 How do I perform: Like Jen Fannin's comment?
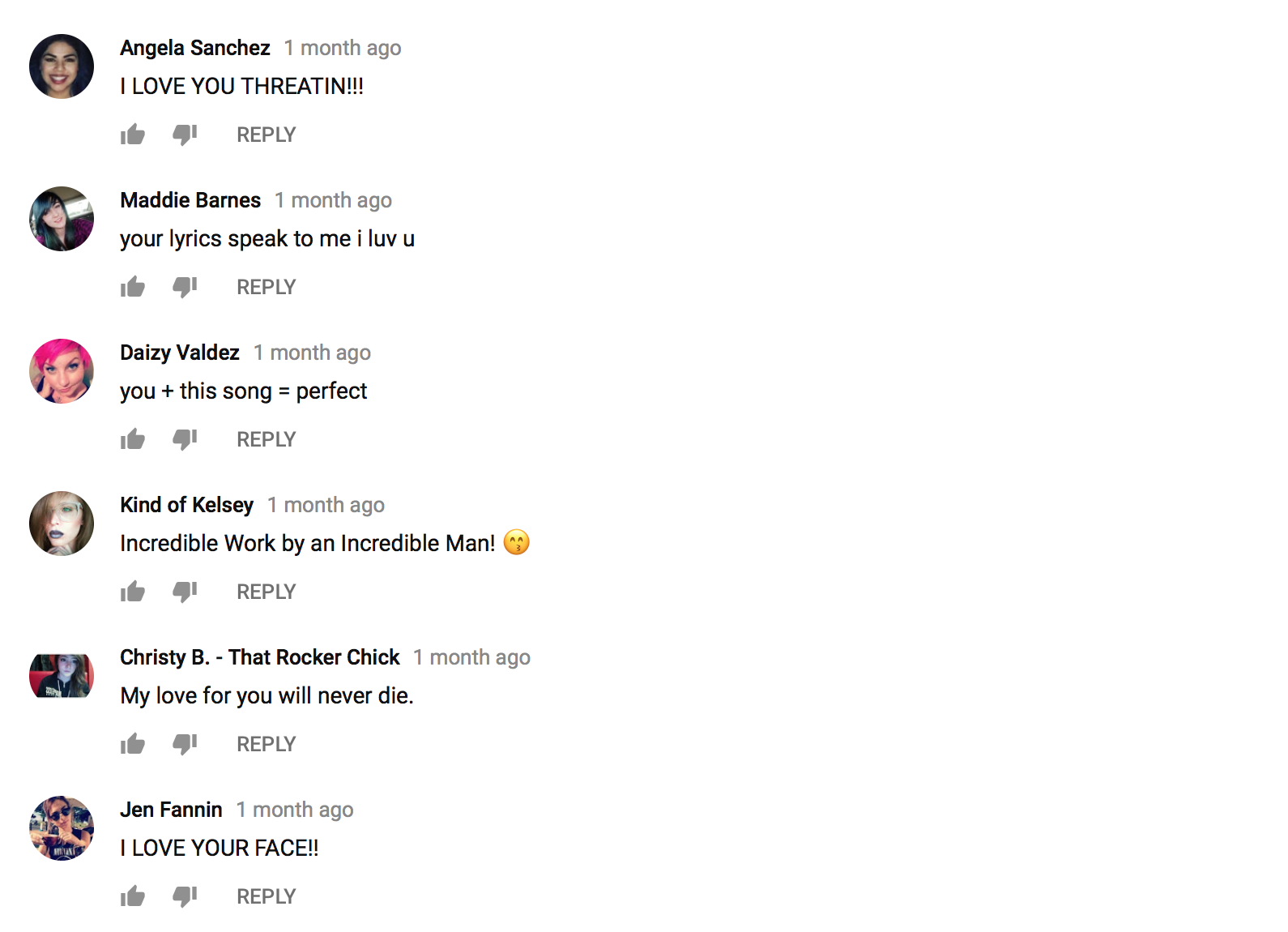tap(133, 896)
